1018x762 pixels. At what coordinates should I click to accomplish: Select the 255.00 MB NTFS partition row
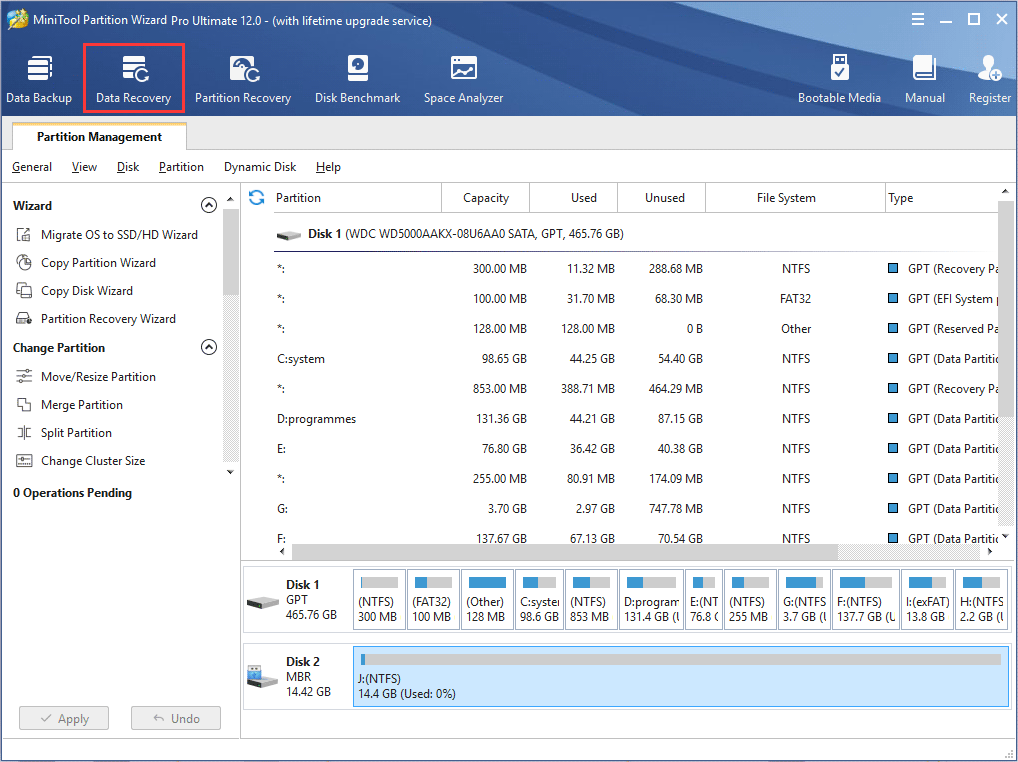(x=636, y=478)
